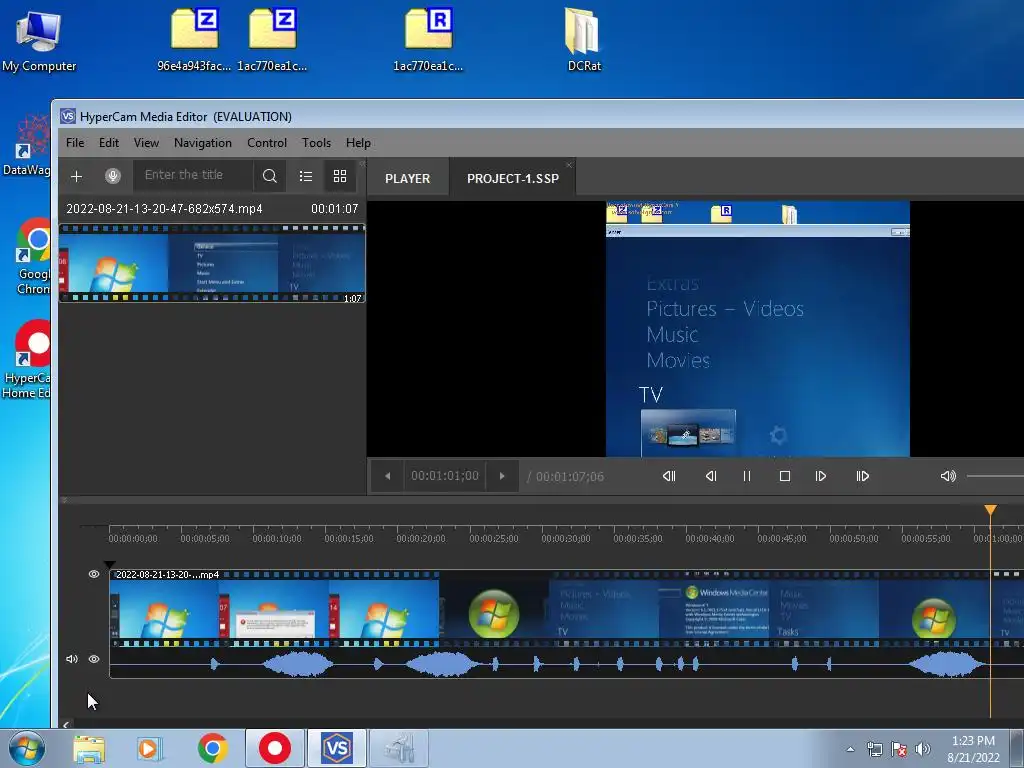Click the 00:00:30;00 mark on timeline ruler
This screenshot has height=768, width=1024.
[x=566, y=539]
